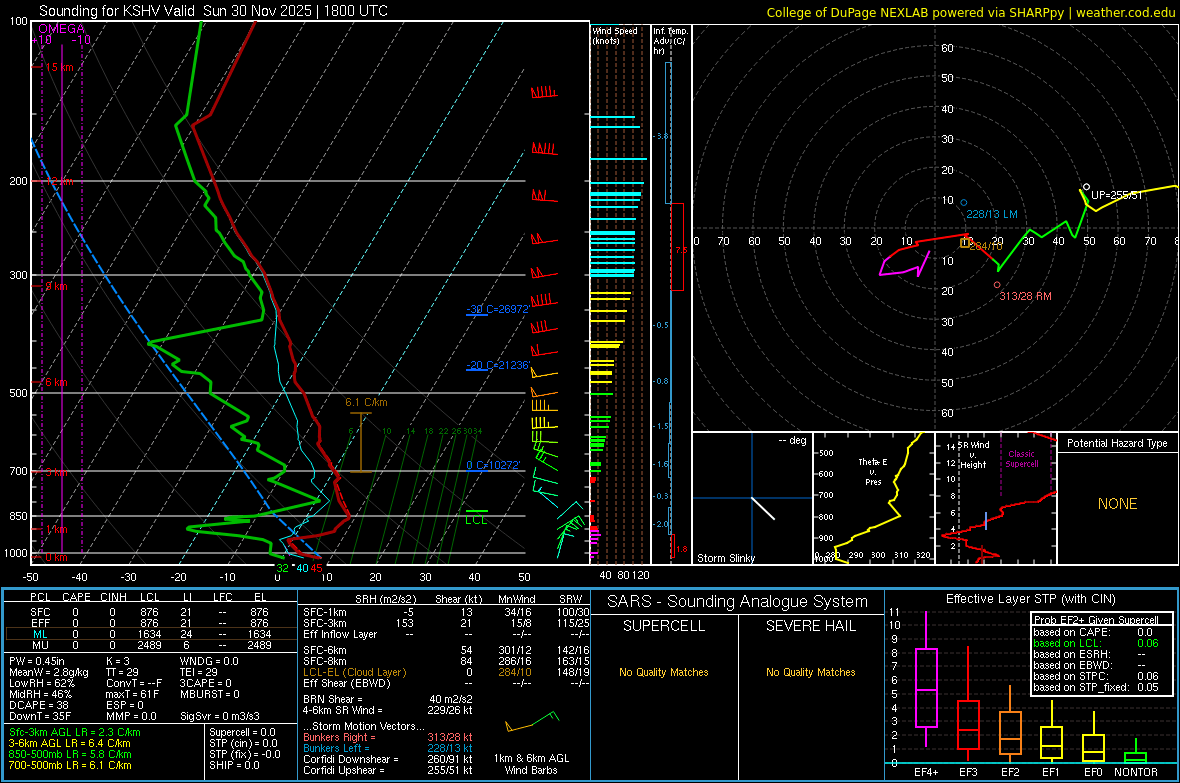Click the 'EF1' axis label
The width and height of the screenshot is (1180, 783).
1051,772
